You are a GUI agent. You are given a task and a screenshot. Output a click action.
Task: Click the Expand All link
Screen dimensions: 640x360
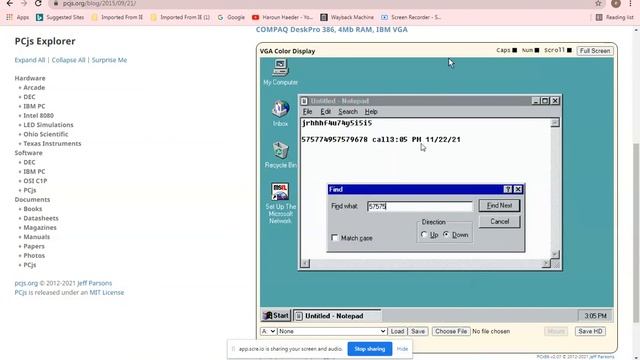coord(29,60)
